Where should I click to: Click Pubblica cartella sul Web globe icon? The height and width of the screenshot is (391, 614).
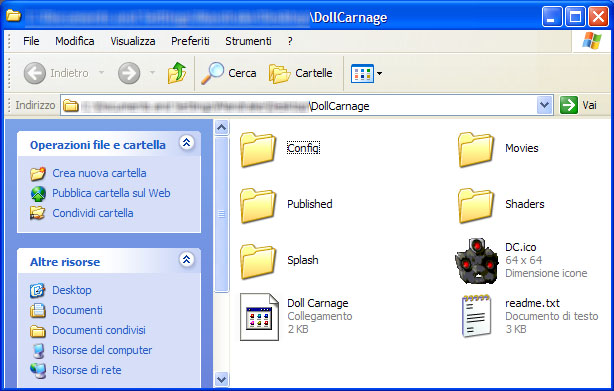coord(38,193)
